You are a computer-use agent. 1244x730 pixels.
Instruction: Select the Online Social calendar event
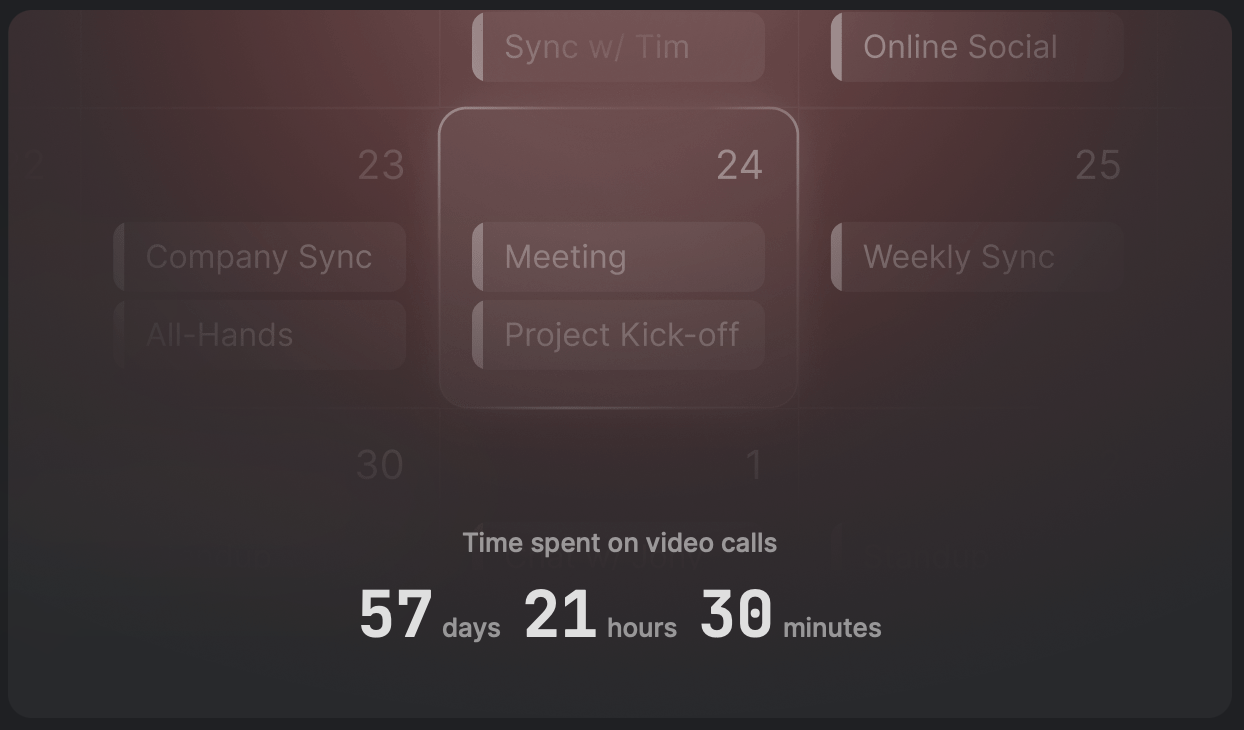pyautogui.click(x=977, y=47)
